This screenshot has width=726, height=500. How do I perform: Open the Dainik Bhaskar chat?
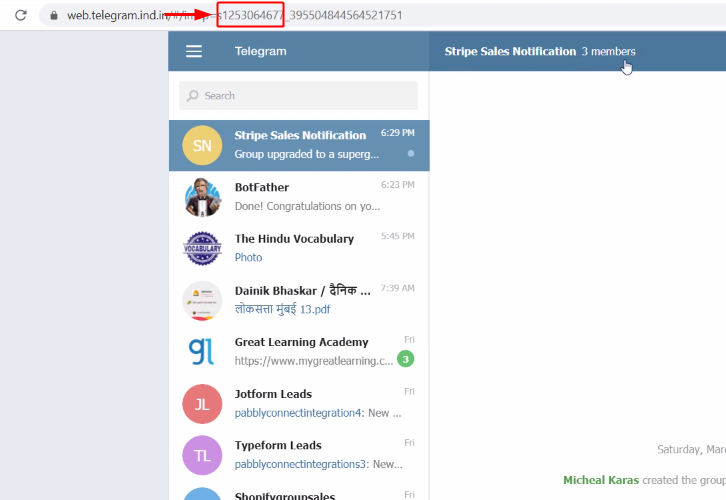pos(299,300)
